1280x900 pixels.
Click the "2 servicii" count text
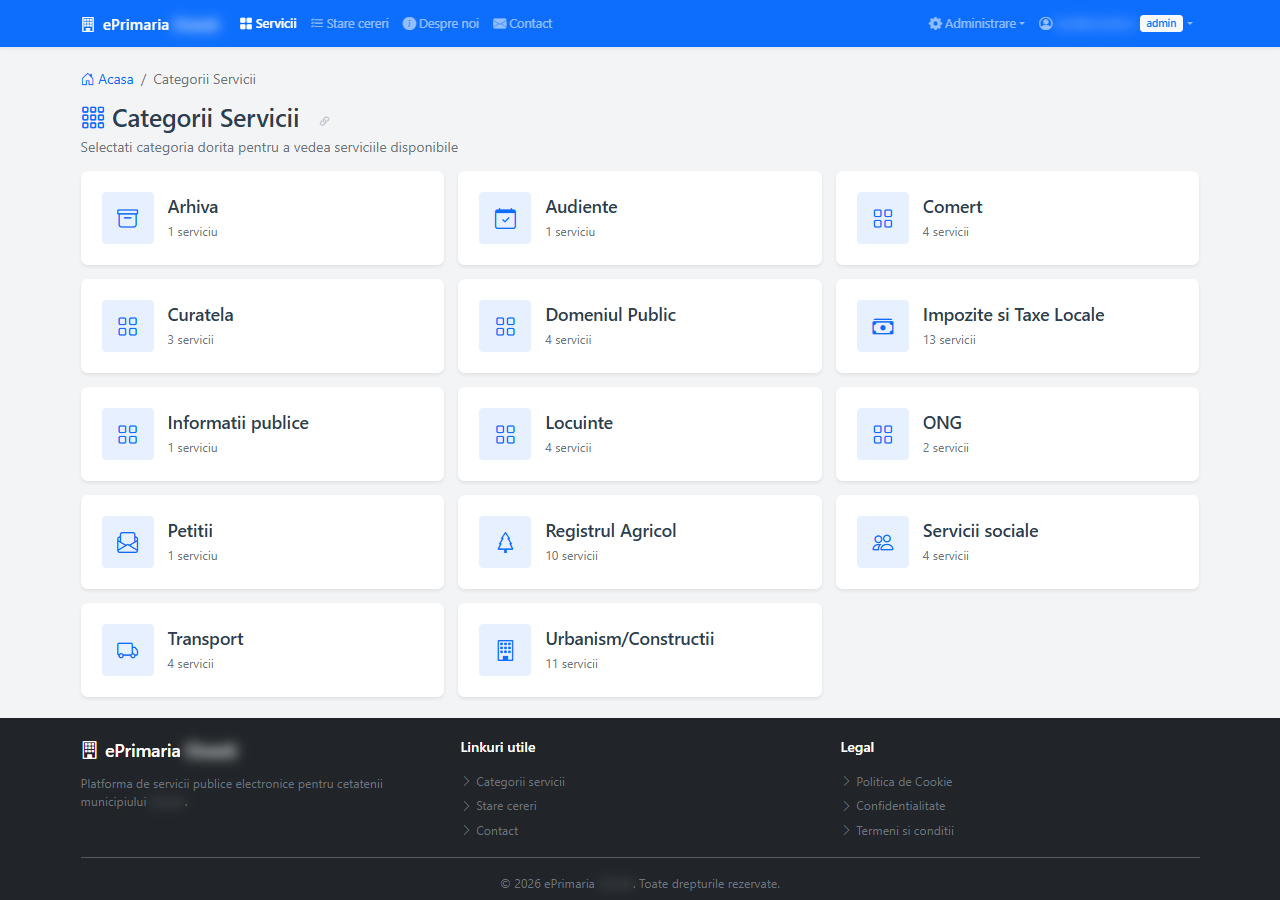(x=946, y=448)
